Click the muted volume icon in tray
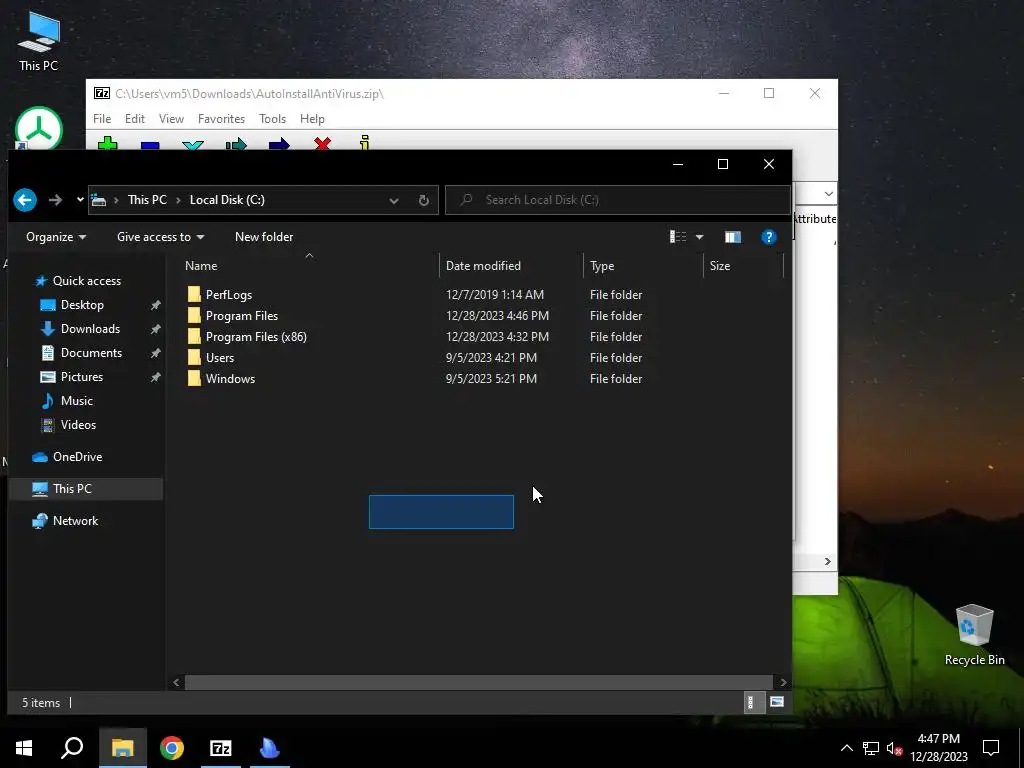Image resolution: width=1024 pixels, height=768 pixels. coord(894,748)
